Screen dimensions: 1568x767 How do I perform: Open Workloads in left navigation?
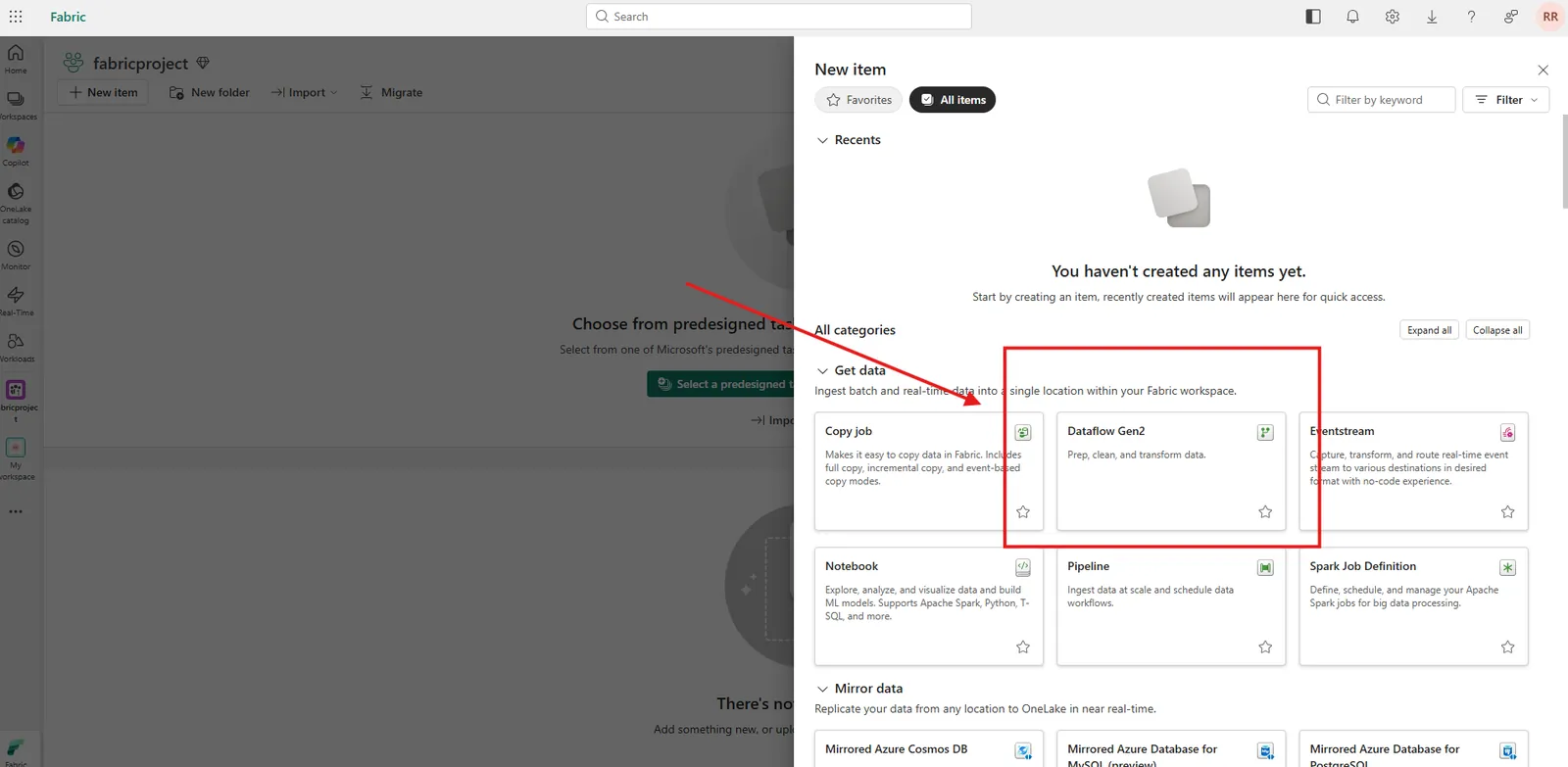point(16,347)
